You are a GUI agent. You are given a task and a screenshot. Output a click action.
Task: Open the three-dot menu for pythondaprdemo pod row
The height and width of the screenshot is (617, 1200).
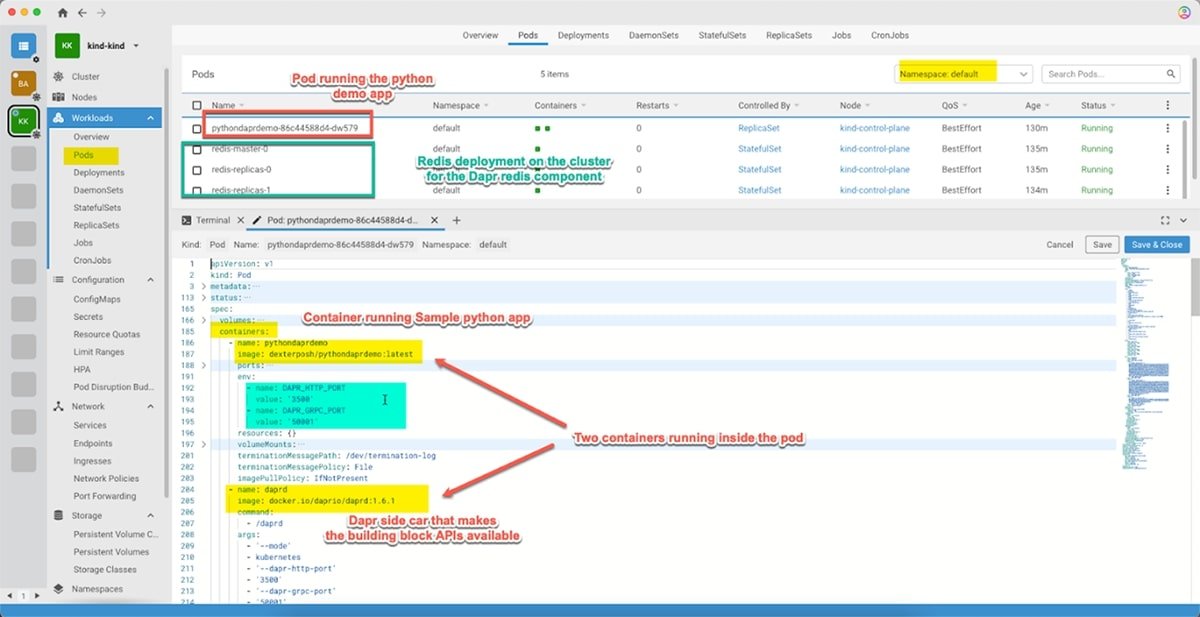click(x=1167, y=128)
